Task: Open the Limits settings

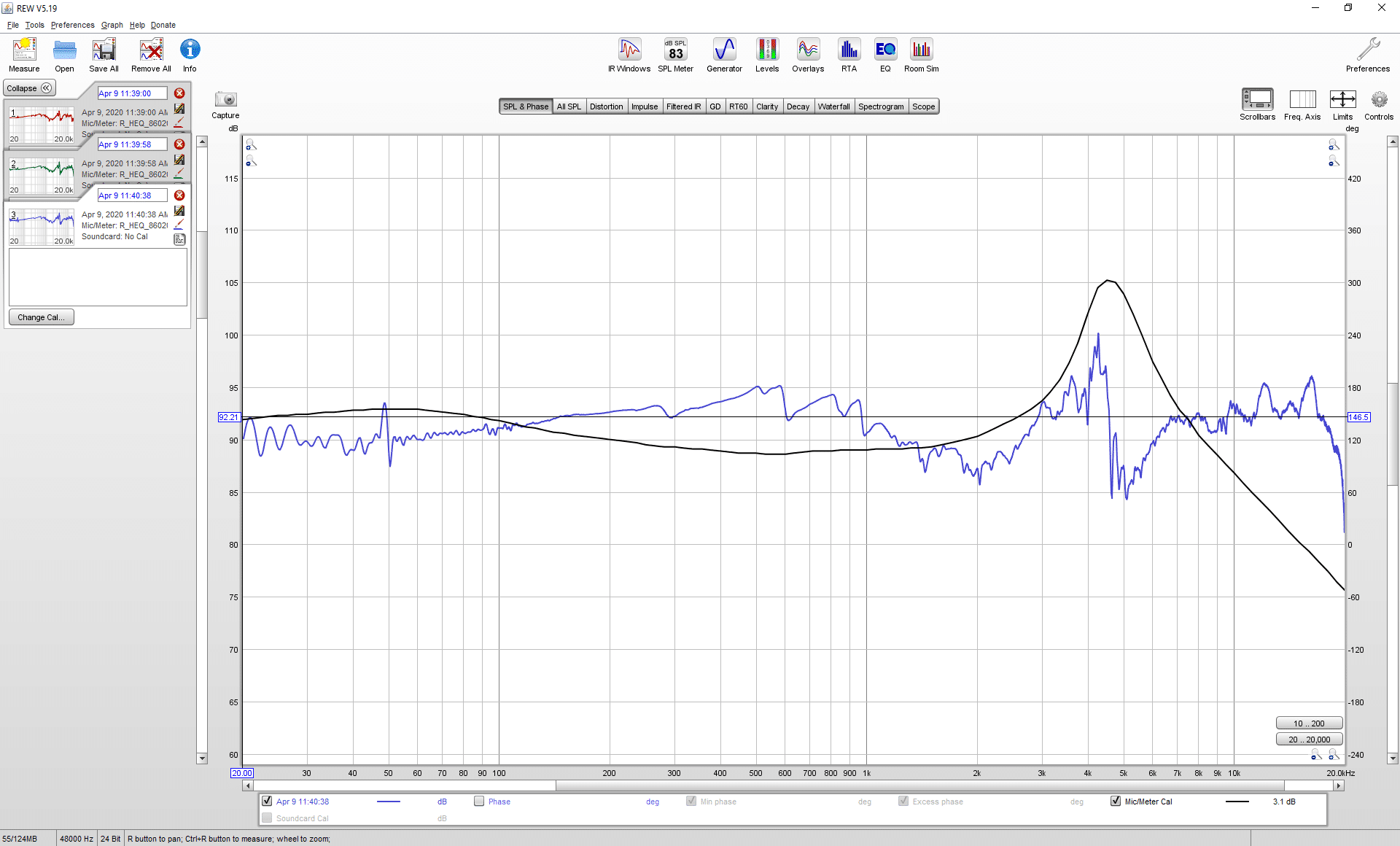Action: (x=1342, y=105)
